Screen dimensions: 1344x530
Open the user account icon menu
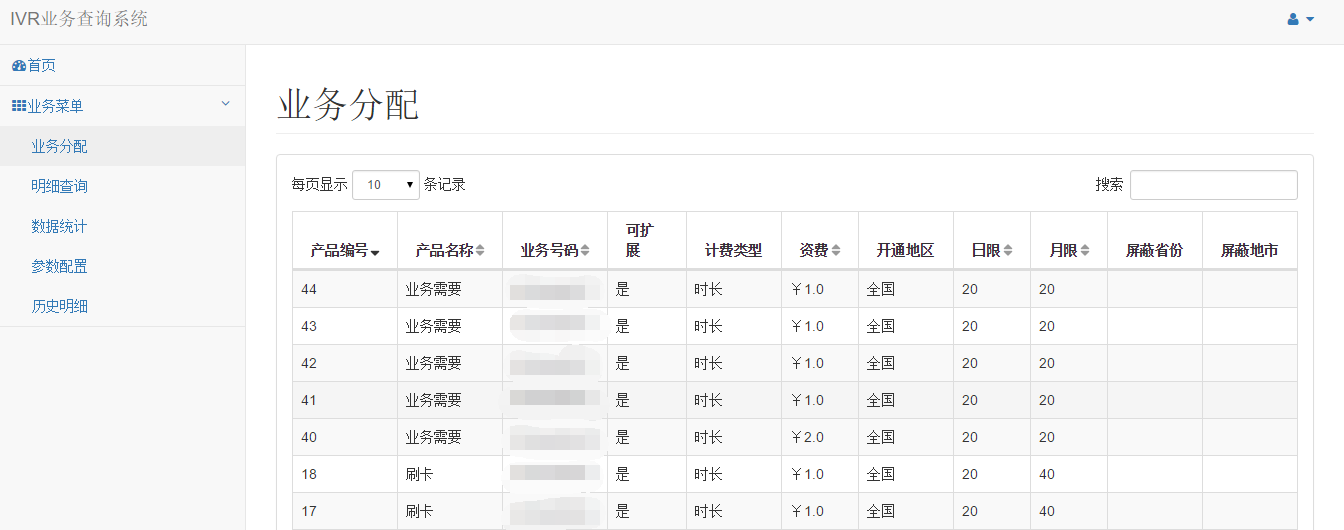(x=1292, y=19)
